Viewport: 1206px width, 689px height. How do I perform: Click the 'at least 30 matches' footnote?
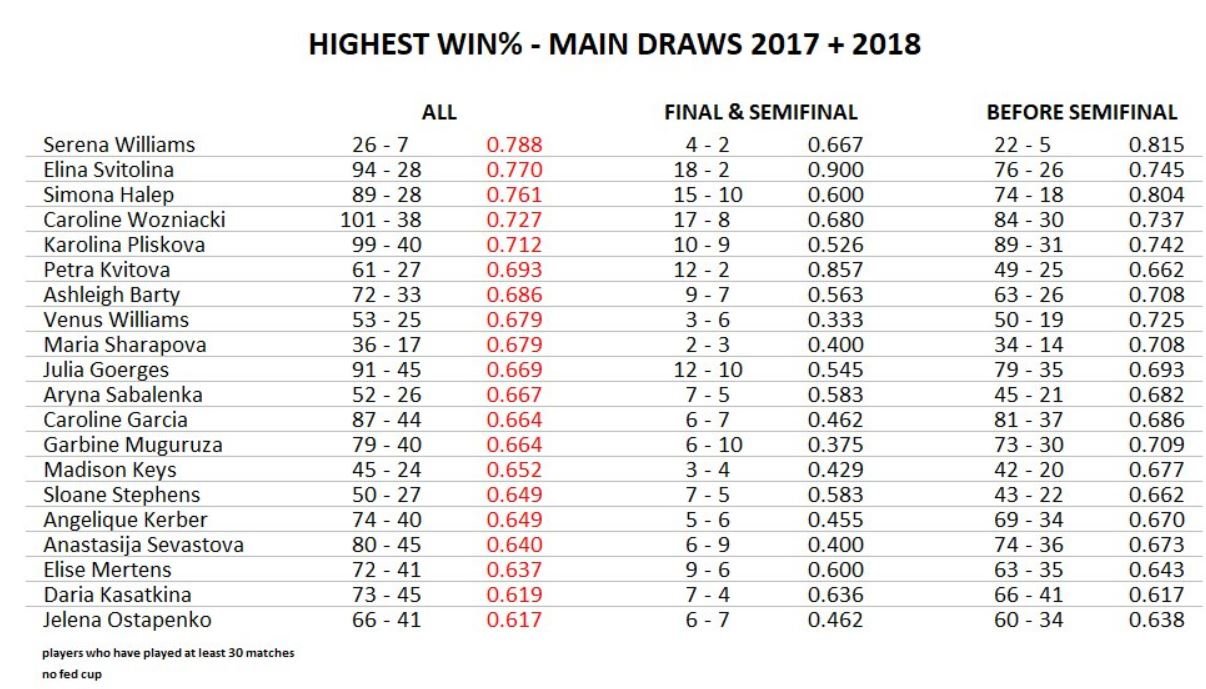click(168, 653)
